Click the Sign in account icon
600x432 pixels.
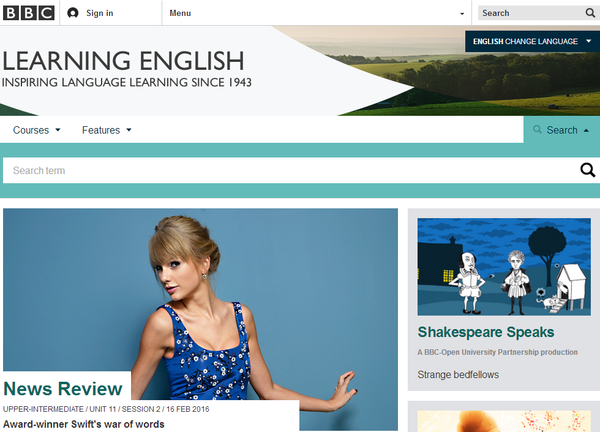coord(73,13)
